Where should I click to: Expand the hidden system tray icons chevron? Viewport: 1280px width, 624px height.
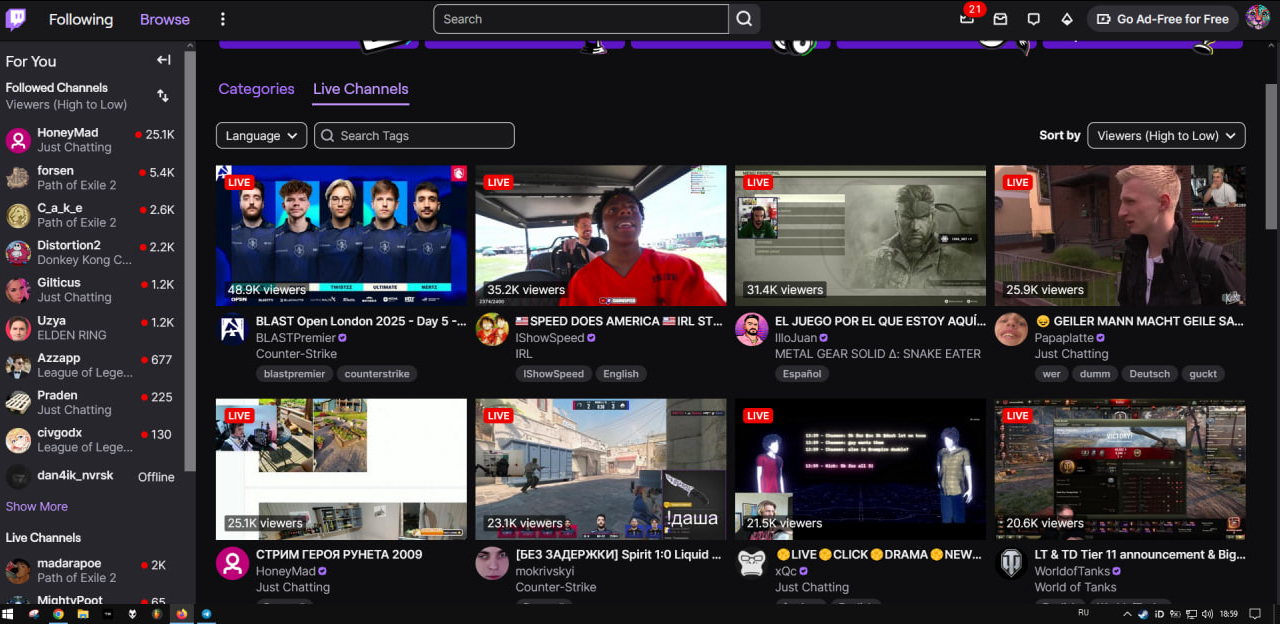point(1127,614)
